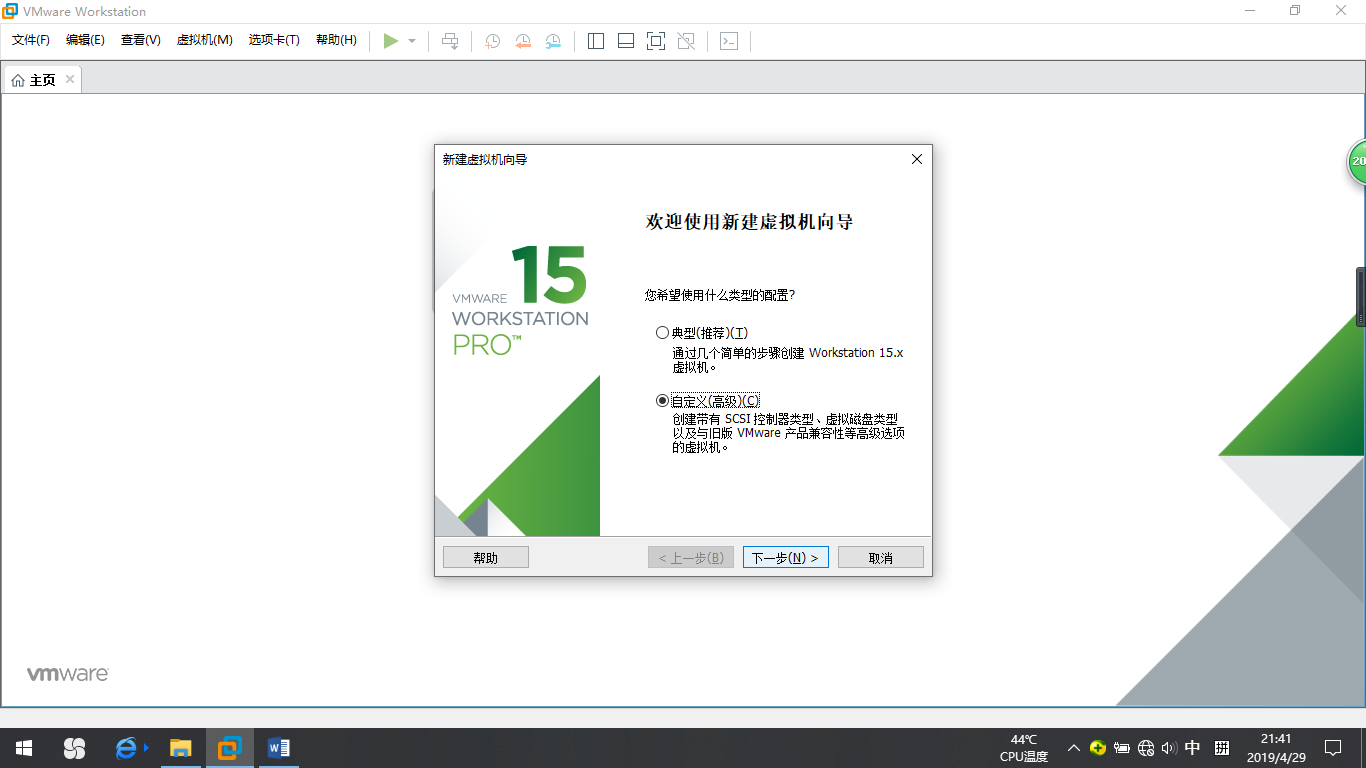Screen dimensions: 1366x768
Task: Open the Windows Start menu
Action: pyautogui.click(x=24, y=748)
